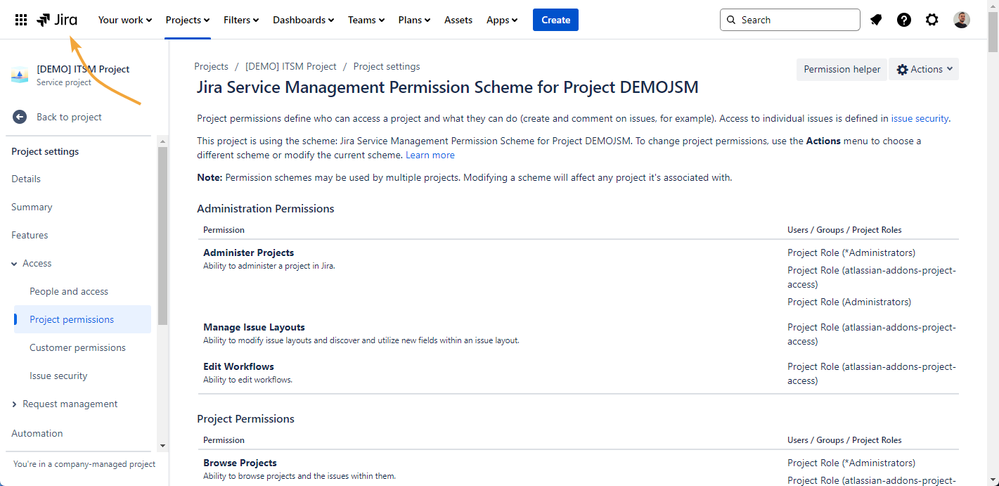This screenshot has height=486, width=999.
Task: Click the Back to project arrow icon
Action: coord(20,117)
